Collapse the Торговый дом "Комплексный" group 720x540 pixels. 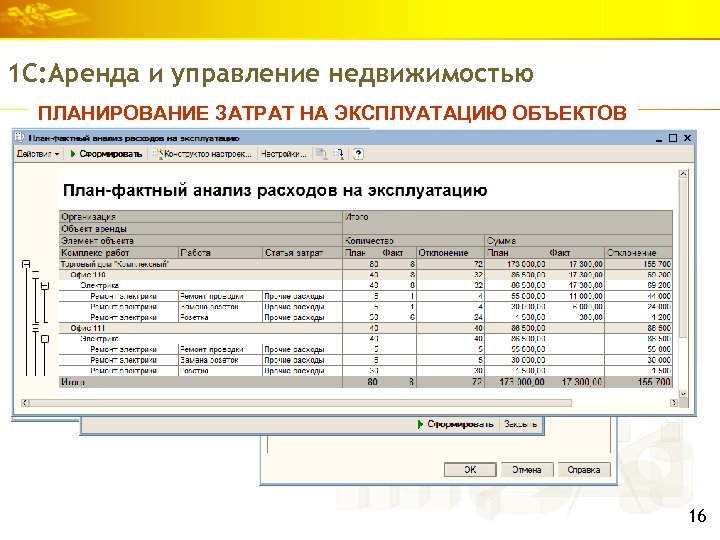(26, 264)
